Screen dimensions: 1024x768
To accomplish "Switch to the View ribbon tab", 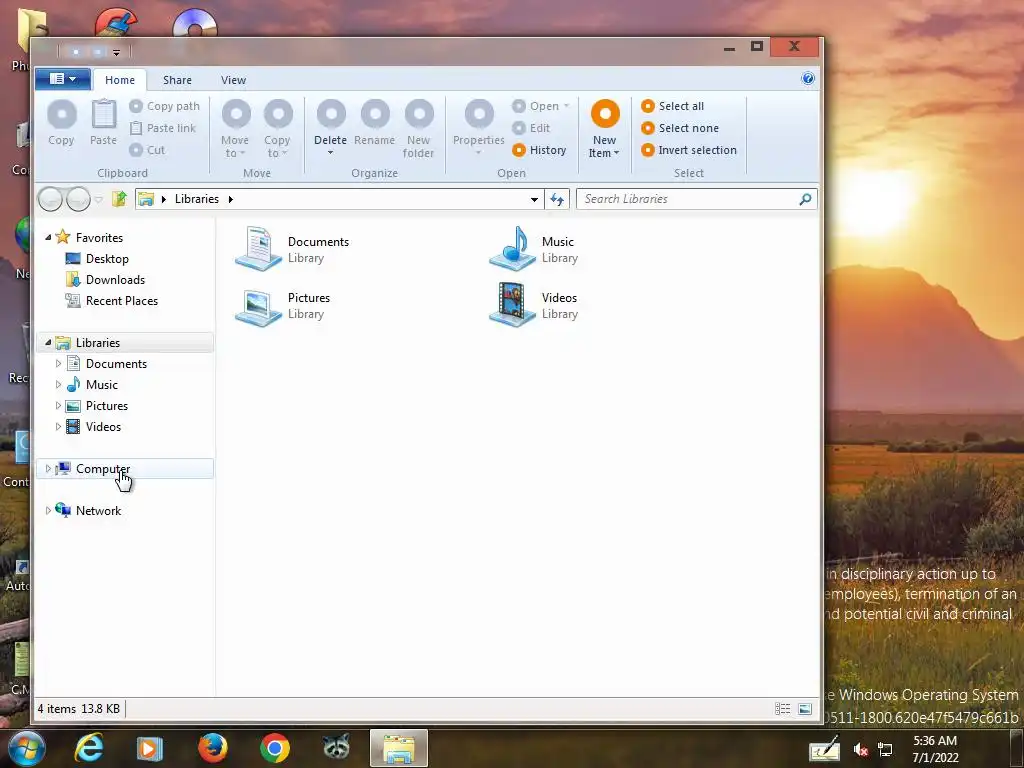I will [233, 80].
